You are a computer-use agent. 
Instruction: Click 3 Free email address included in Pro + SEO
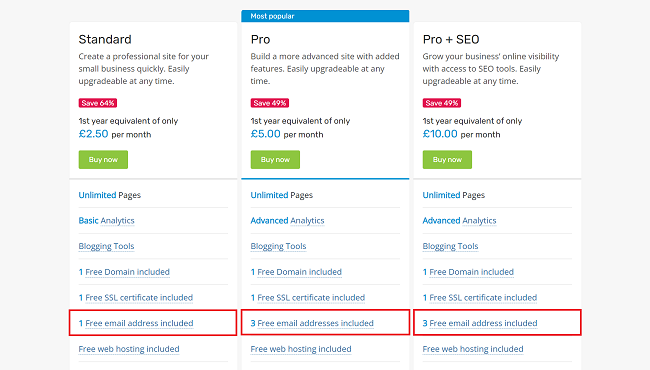pyautogui.click(x=480, y=323)
